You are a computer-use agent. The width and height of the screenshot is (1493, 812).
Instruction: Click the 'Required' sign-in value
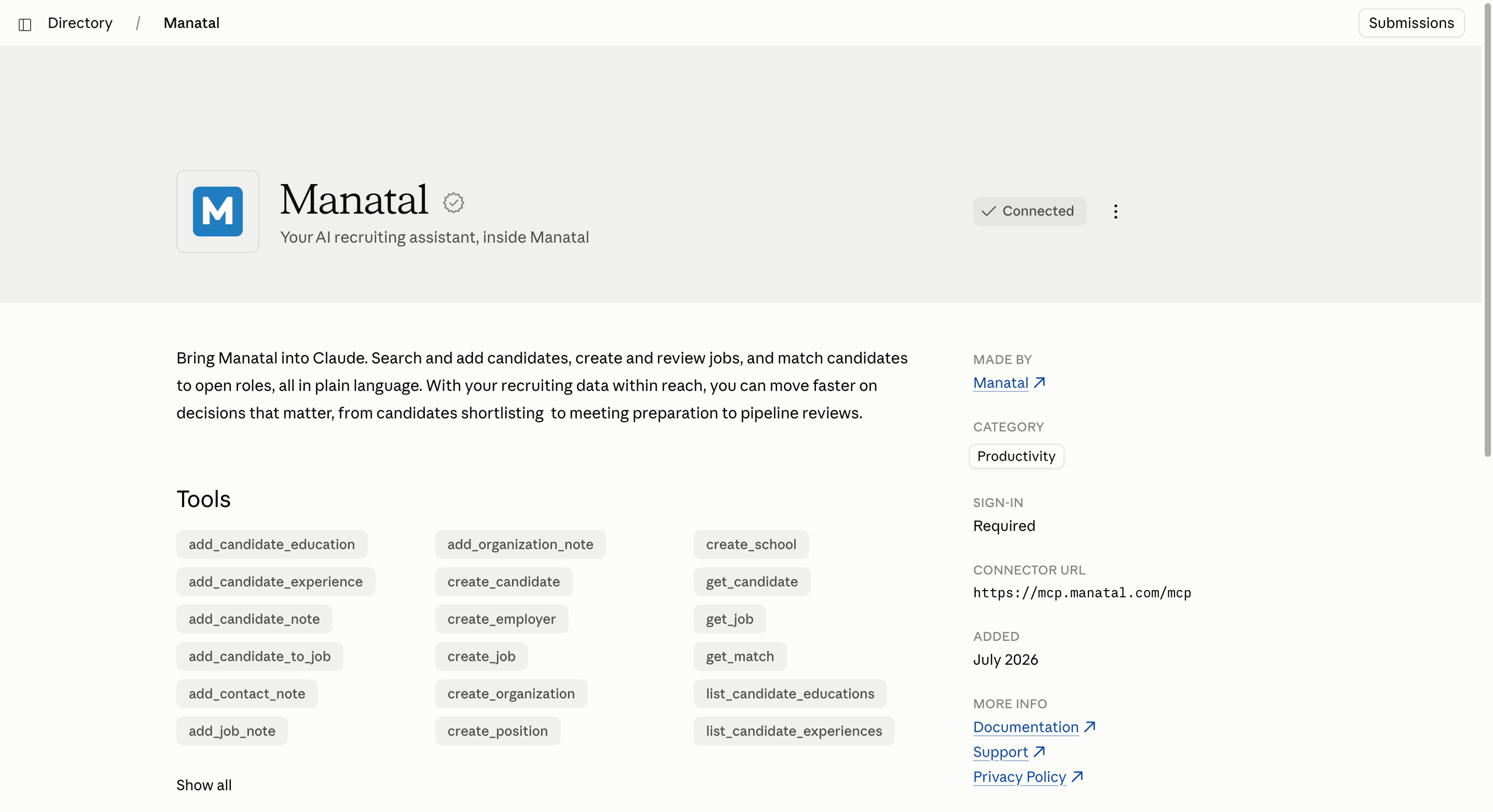[x=1004, y=526]
